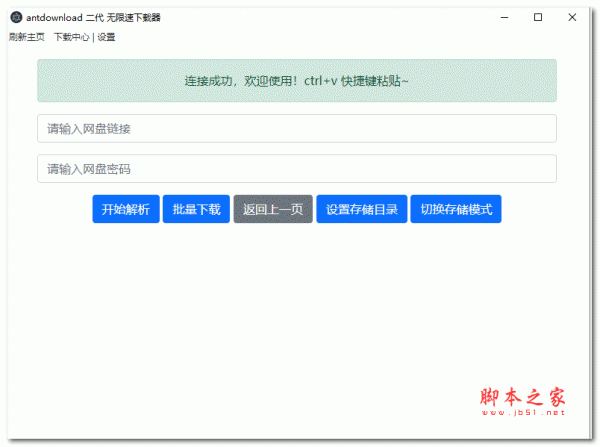
Task: Focus the 请输入网盘链接 input field
Action: coord(297,129)
